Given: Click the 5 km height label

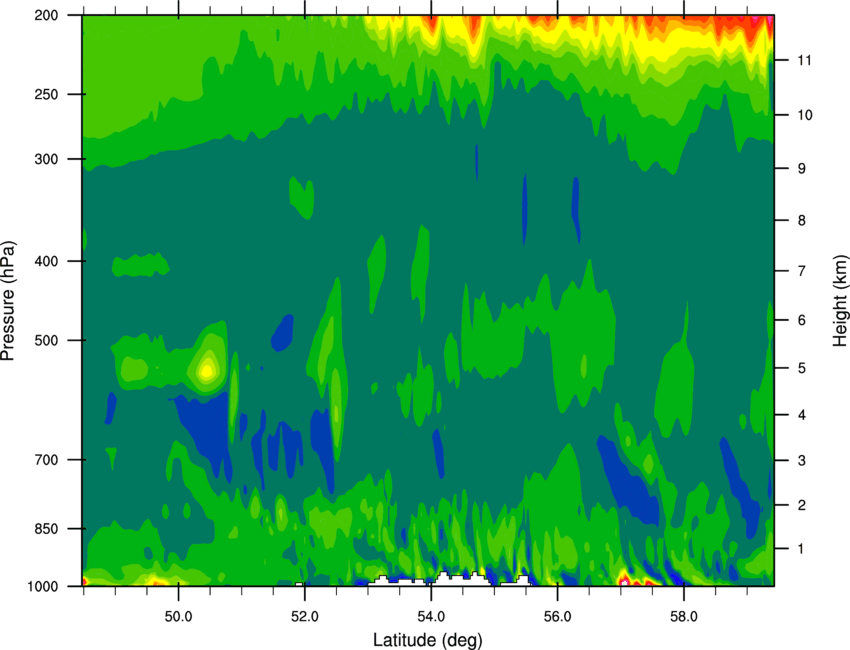Looking at the screenshot, I should click(x=802, y=369).
